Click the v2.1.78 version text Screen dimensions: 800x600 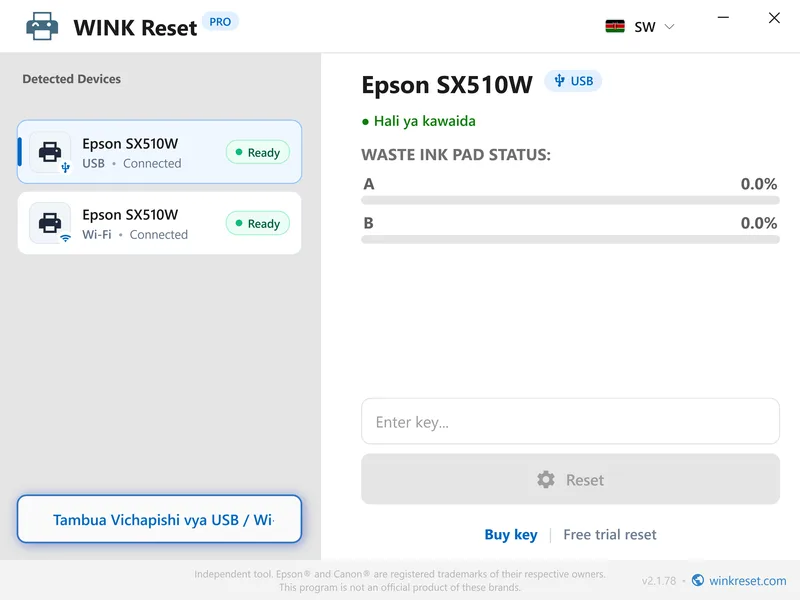(x=659, y=581)
